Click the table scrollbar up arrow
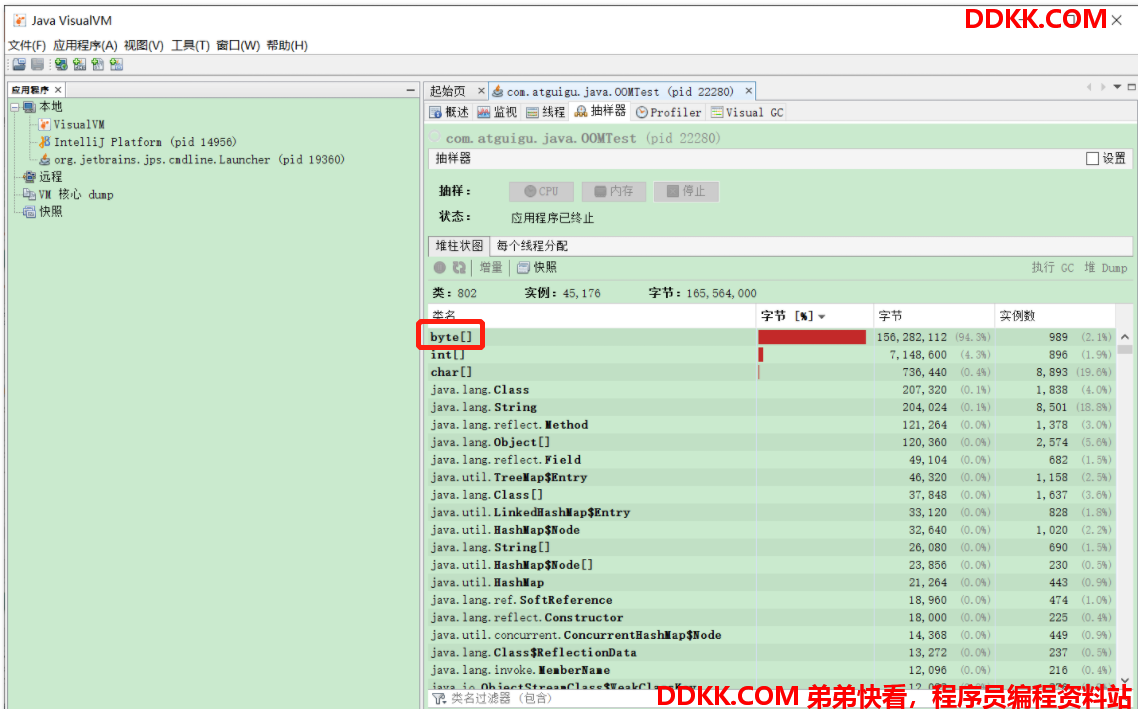The image size is (1138, 709). tap(1125, 337)
